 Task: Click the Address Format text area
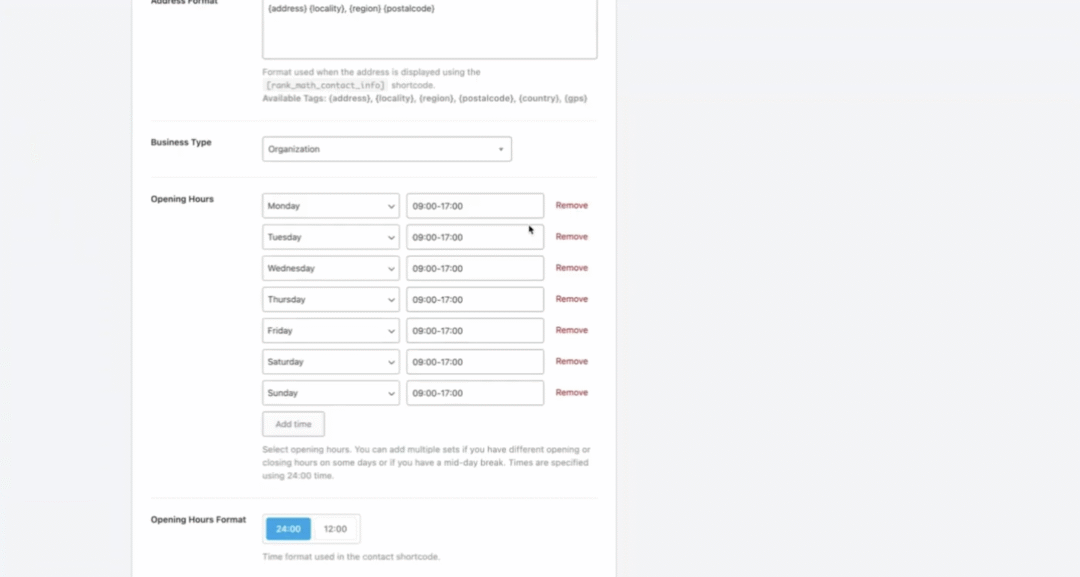429,30
